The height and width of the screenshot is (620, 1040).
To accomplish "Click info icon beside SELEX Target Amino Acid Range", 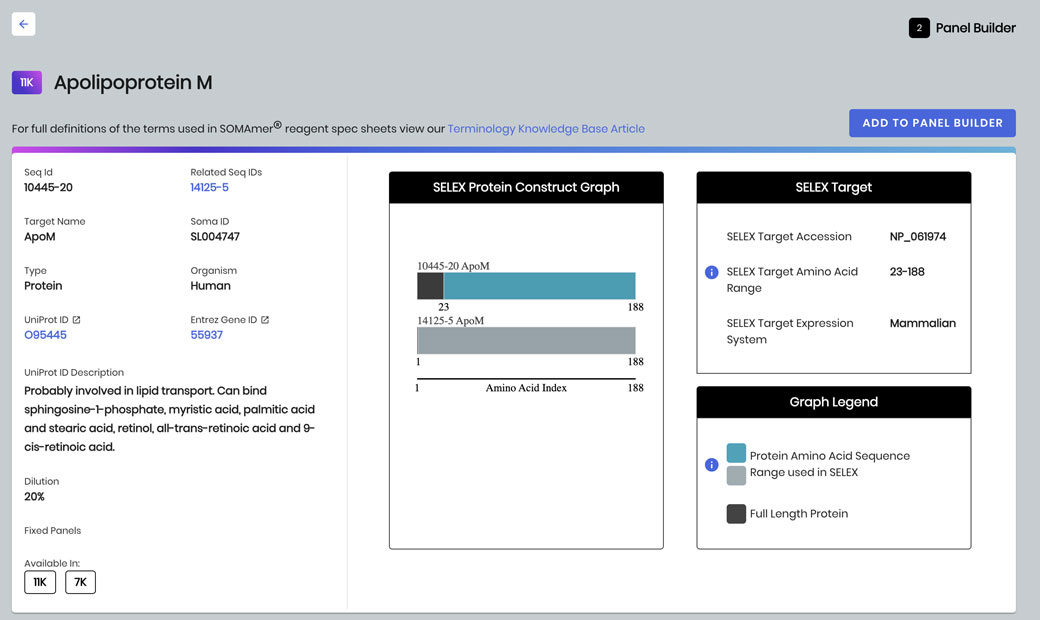I will (712, 272).
